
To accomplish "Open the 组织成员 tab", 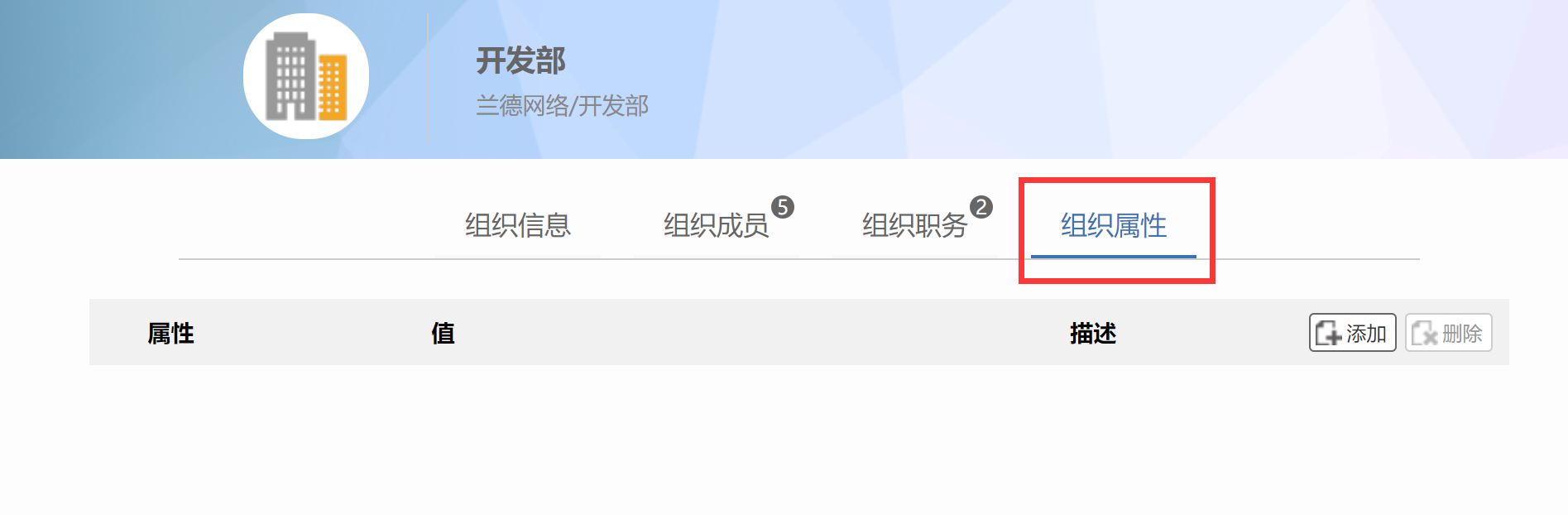I will coord(717,225).
